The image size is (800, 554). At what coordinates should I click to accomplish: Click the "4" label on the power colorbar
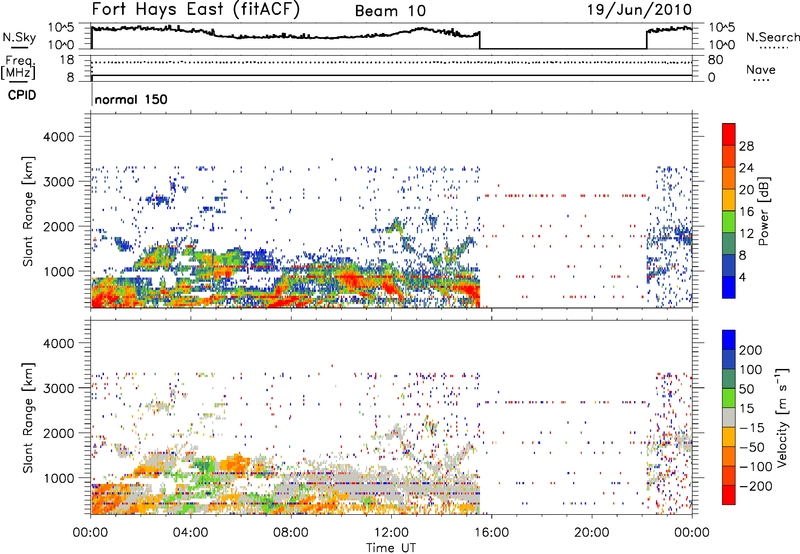pos(742,277)
